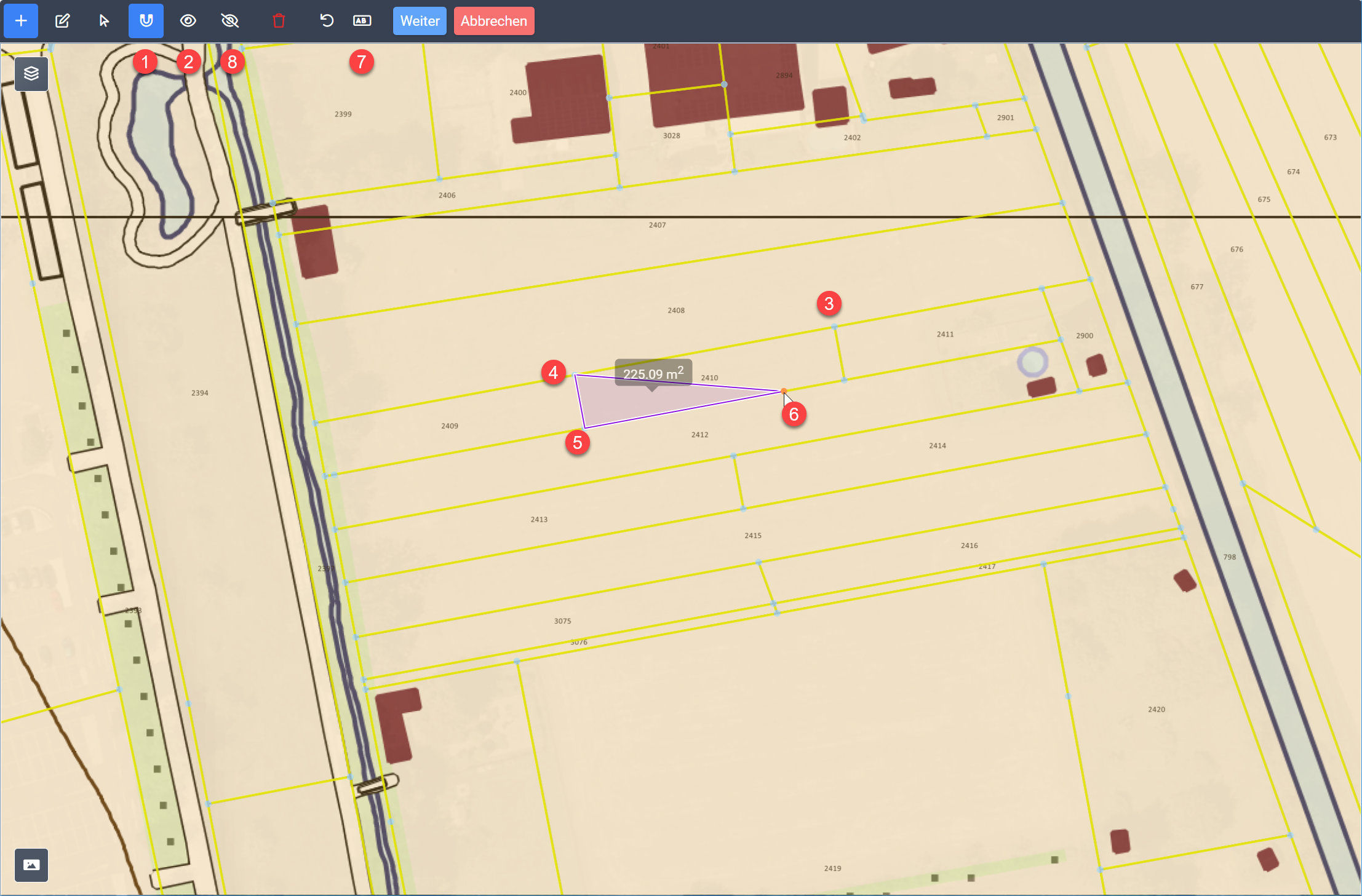Click parcel label 2394
Image resolution: width=1362 pixels, height=896 pixels.
click(199, 393)
